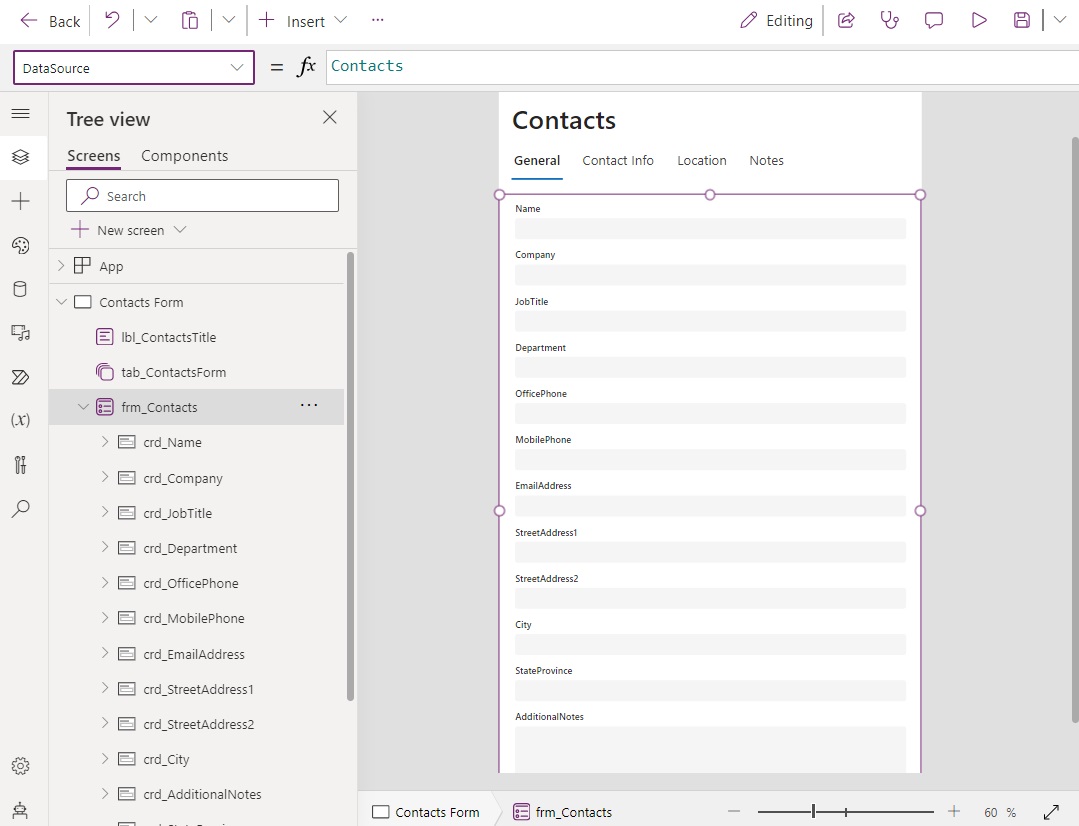Viewport: 1079px width, 826px height.
Task: Open the Media panel
Action: point(21,333)
